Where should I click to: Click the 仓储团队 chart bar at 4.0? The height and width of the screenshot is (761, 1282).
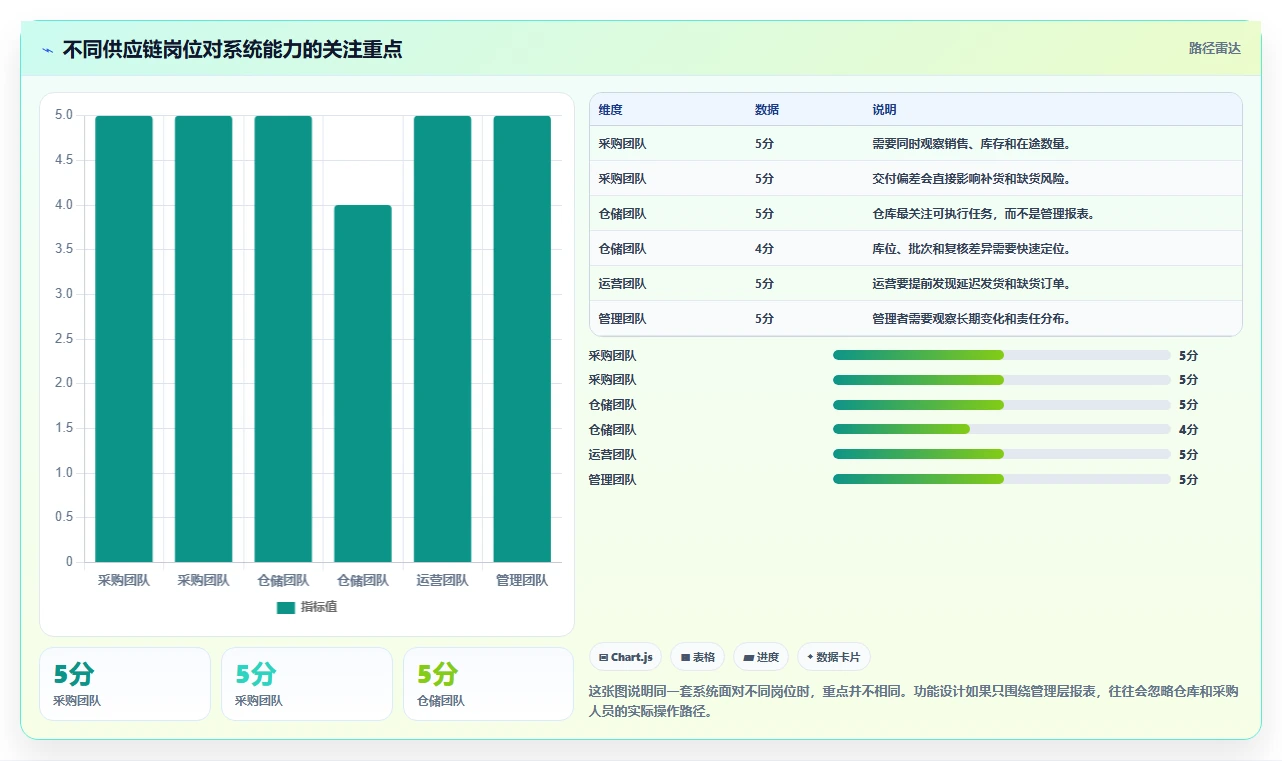coord(363,383)
